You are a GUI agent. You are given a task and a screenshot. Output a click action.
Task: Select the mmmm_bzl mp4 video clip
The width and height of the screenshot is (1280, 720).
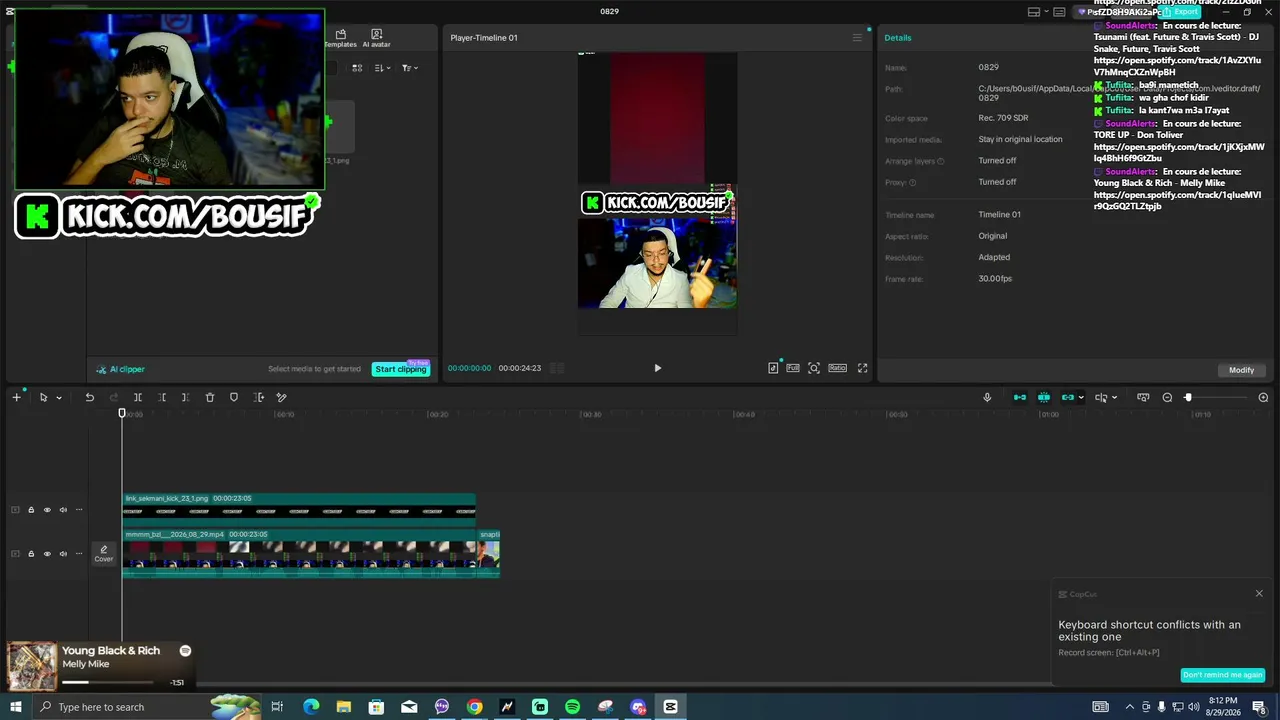[x=301, y=553]
